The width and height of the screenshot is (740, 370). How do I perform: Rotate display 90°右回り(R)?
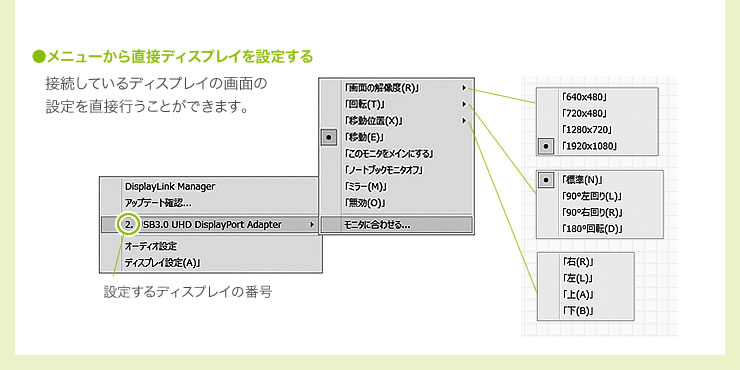(600, 212)
